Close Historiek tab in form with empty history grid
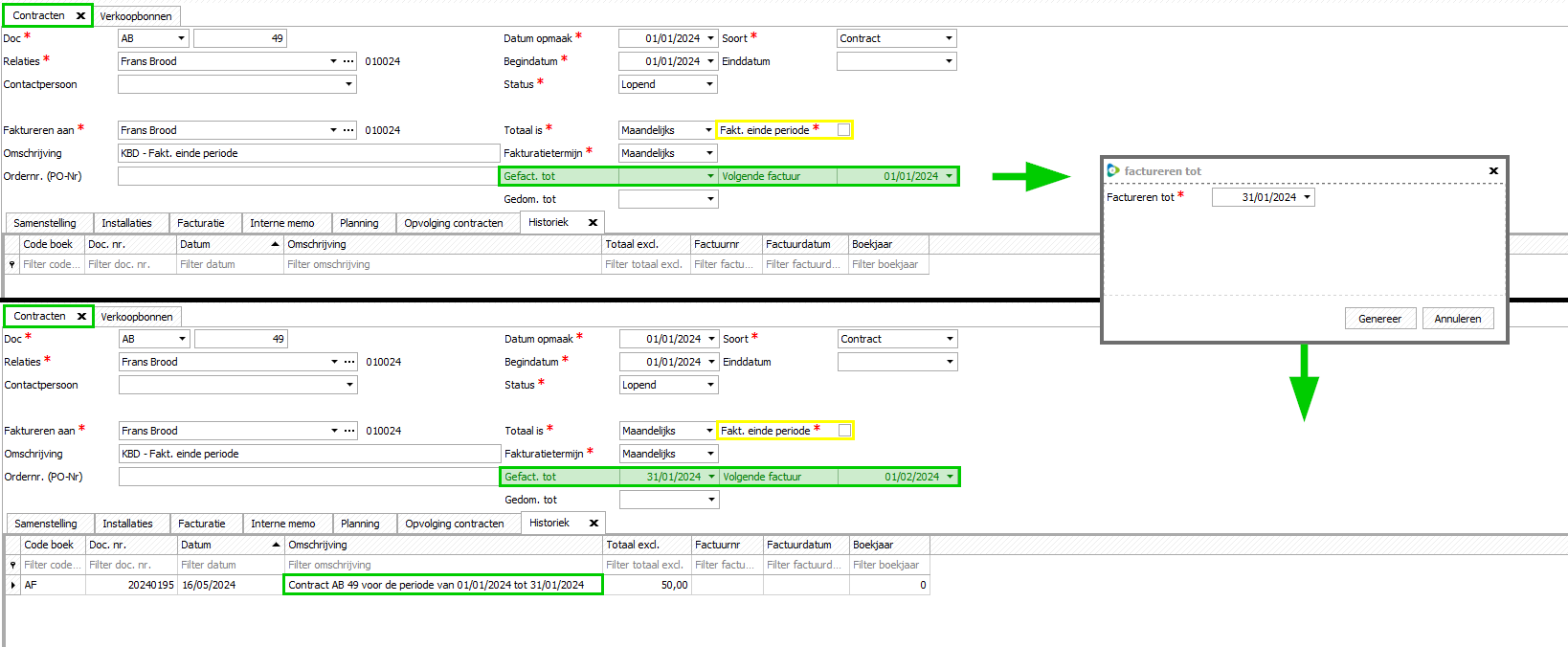1568x647 pixels. [593, 222]
